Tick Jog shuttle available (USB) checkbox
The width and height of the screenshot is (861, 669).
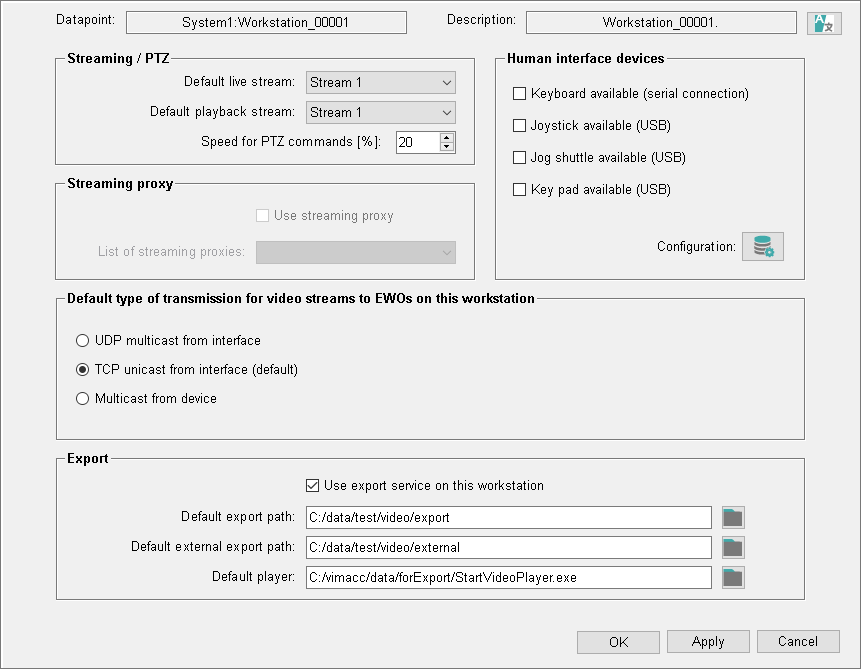pyautogui.click(x=519, y=158)
